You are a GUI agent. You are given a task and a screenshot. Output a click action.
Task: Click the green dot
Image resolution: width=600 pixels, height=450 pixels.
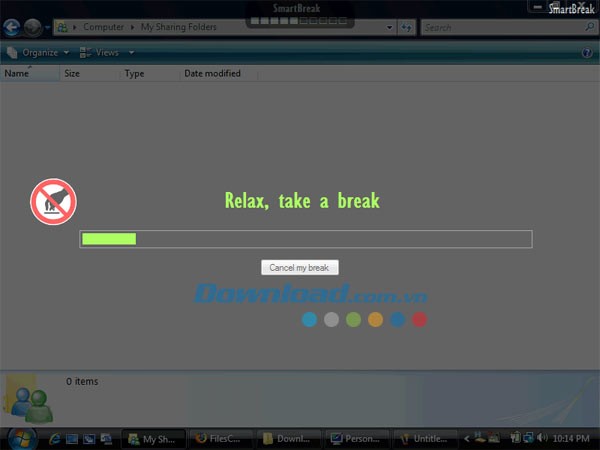pos(353,319)
